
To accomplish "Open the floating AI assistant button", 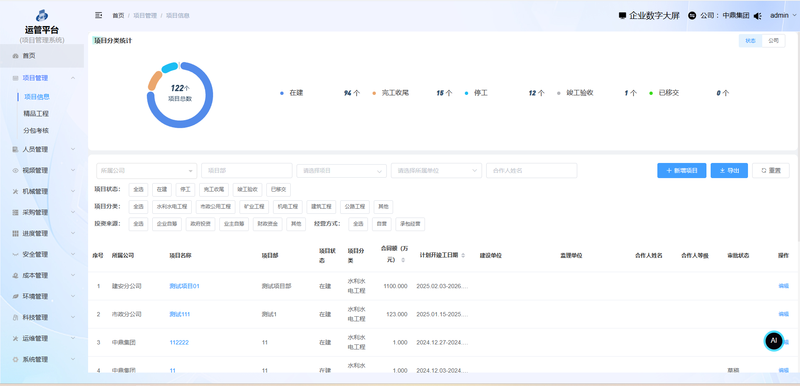I will 773,340.
